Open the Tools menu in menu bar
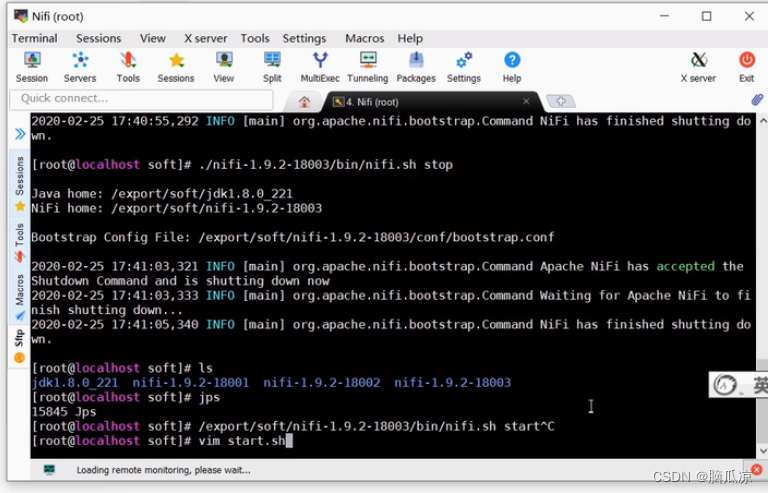The image size is (768, 493). tap(255, 38)
